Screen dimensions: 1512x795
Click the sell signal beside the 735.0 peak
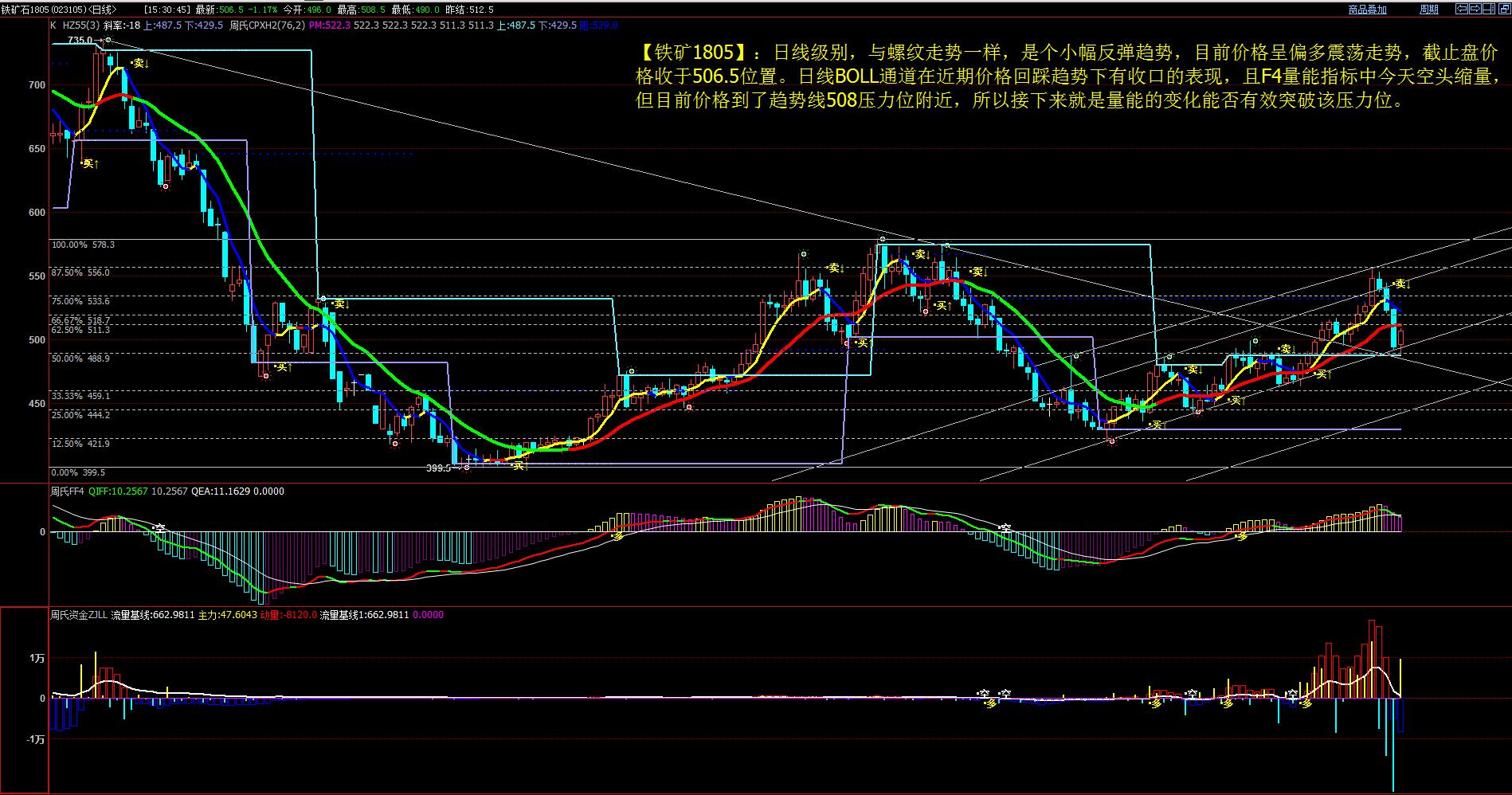pos(140,63)
